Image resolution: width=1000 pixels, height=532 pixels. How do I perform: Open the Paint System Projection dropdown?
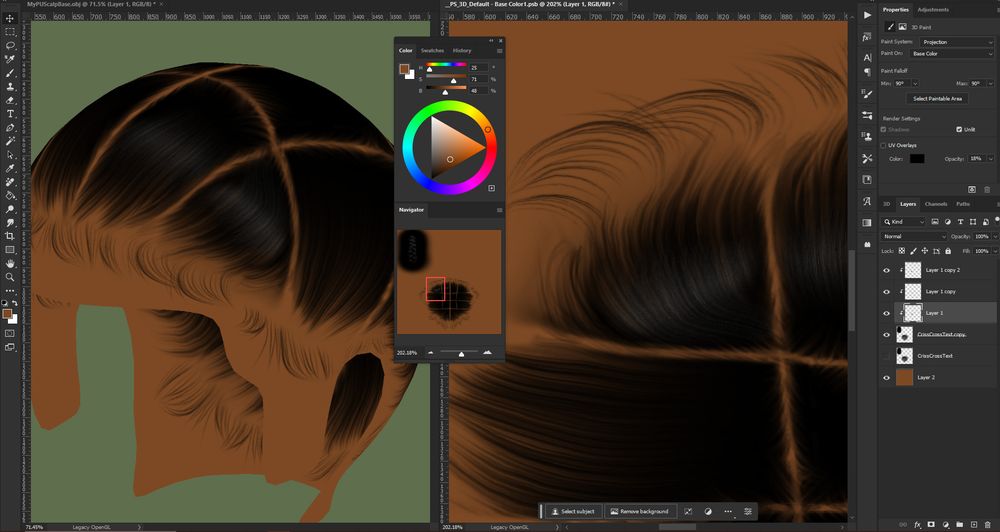click(957, 42)
